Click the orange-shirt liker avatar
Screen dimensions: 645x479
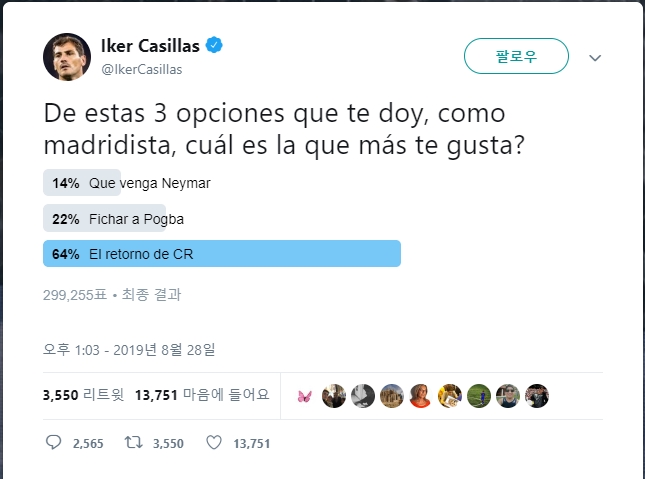click(420, 396)
